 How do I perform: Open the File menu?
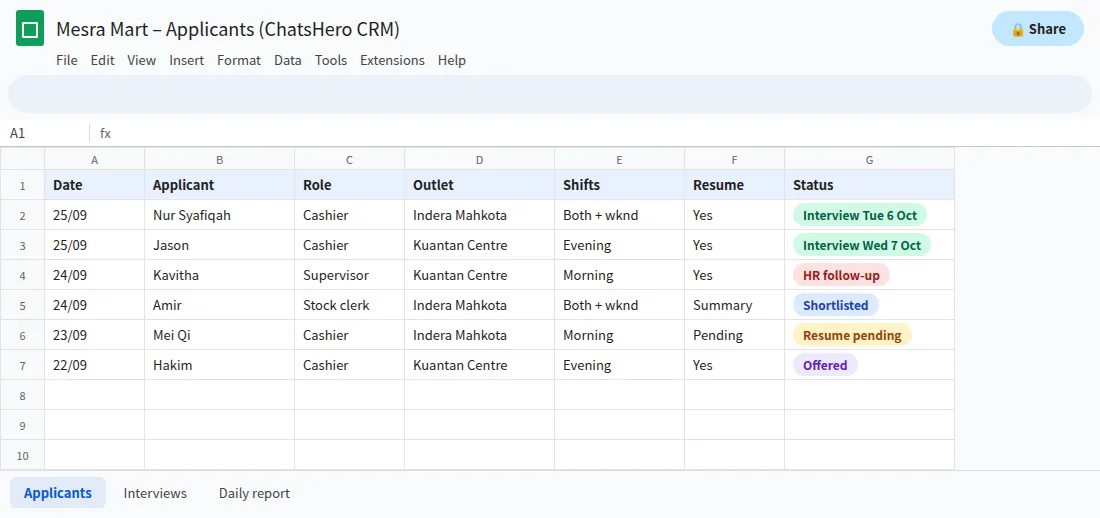click(x=67, y=60)
